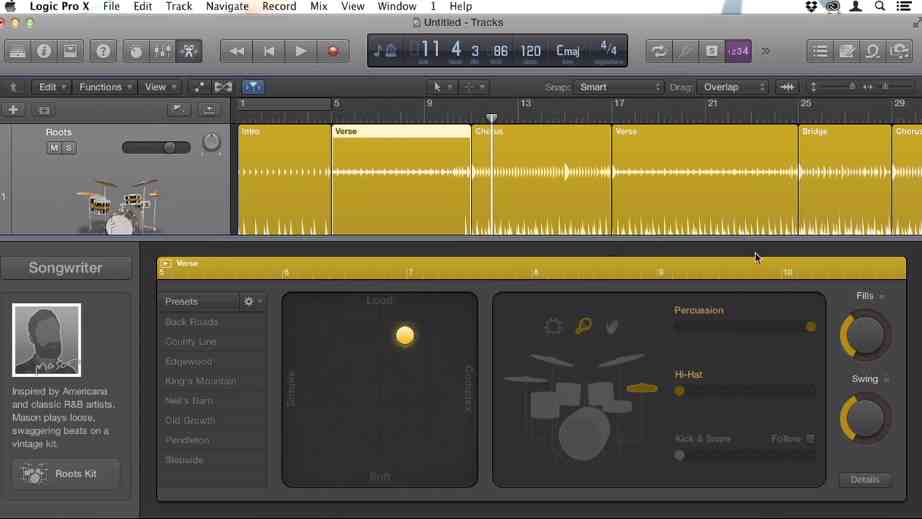This screenshot has width=922, height=519.
Task: Click the Rewind transport button
Action: [237, 51]
